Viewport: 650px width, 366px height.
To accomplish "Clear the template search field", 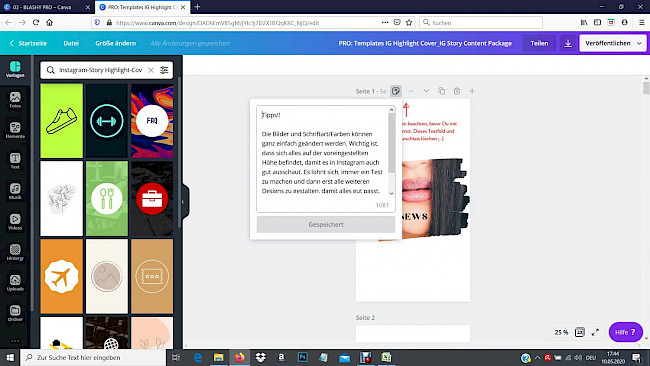I will 151,70.
